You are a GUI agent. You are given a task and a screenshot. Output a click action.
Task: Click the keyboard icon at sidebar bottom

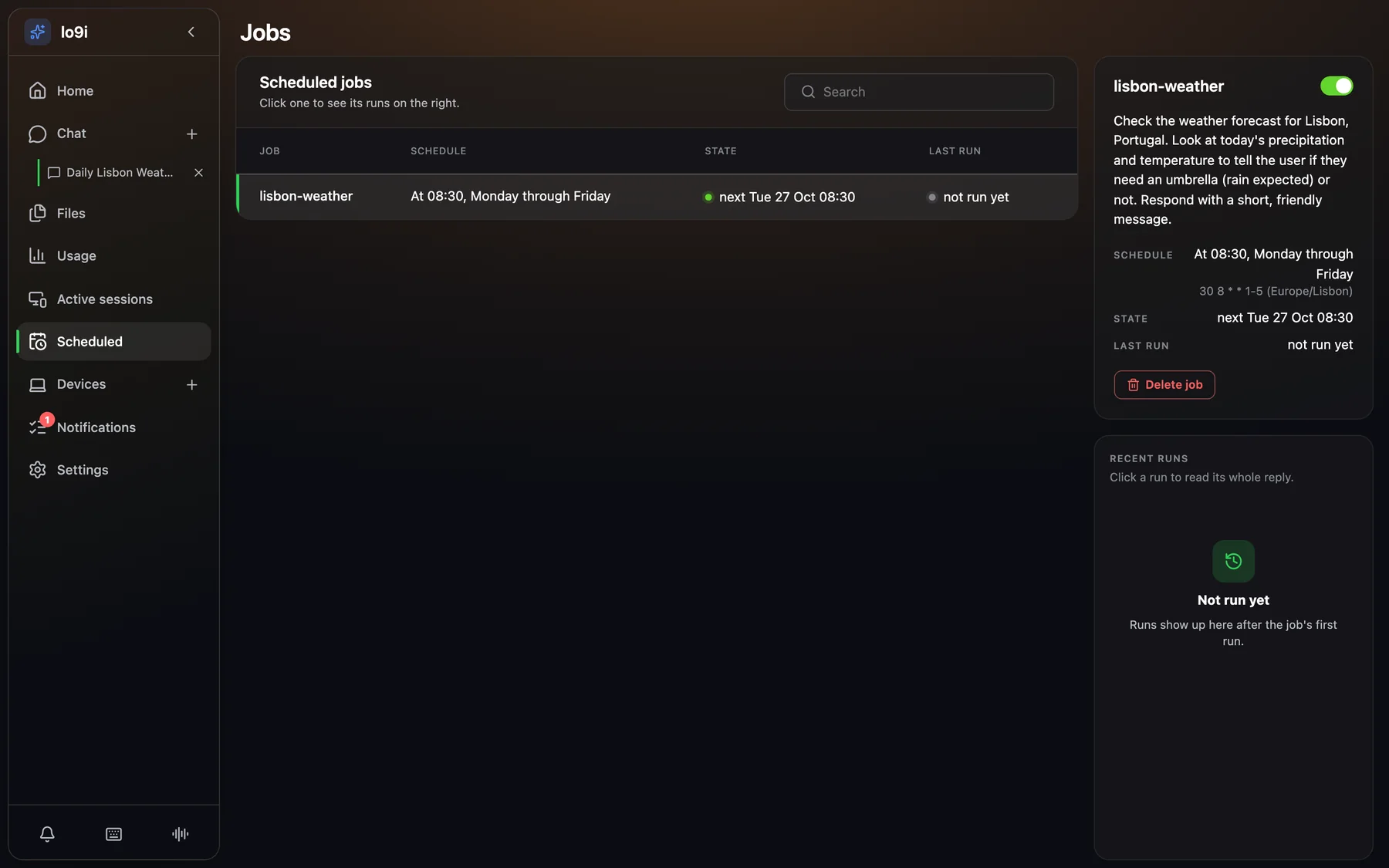(113, 834)
